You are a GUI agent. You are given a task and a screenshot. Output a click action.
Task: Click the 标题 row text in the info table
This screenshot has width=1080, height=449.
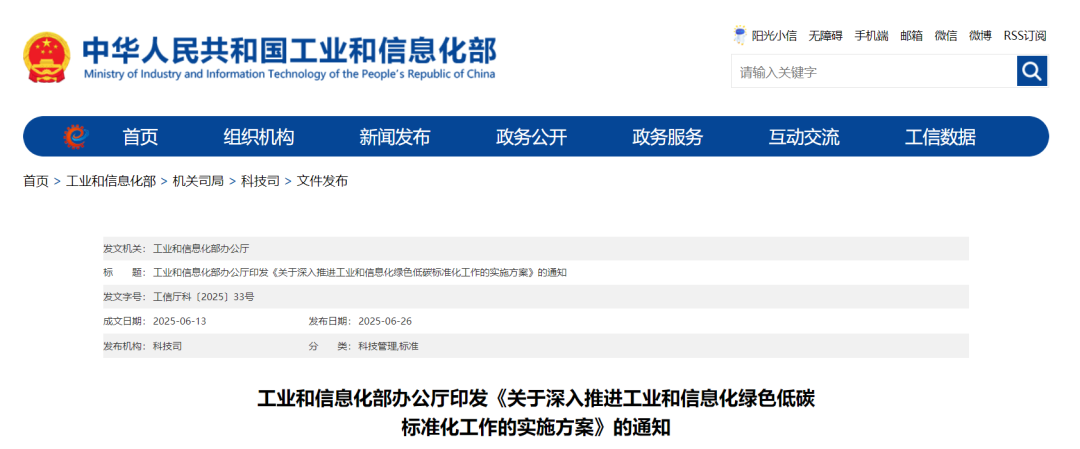click(x=360, y=273)
